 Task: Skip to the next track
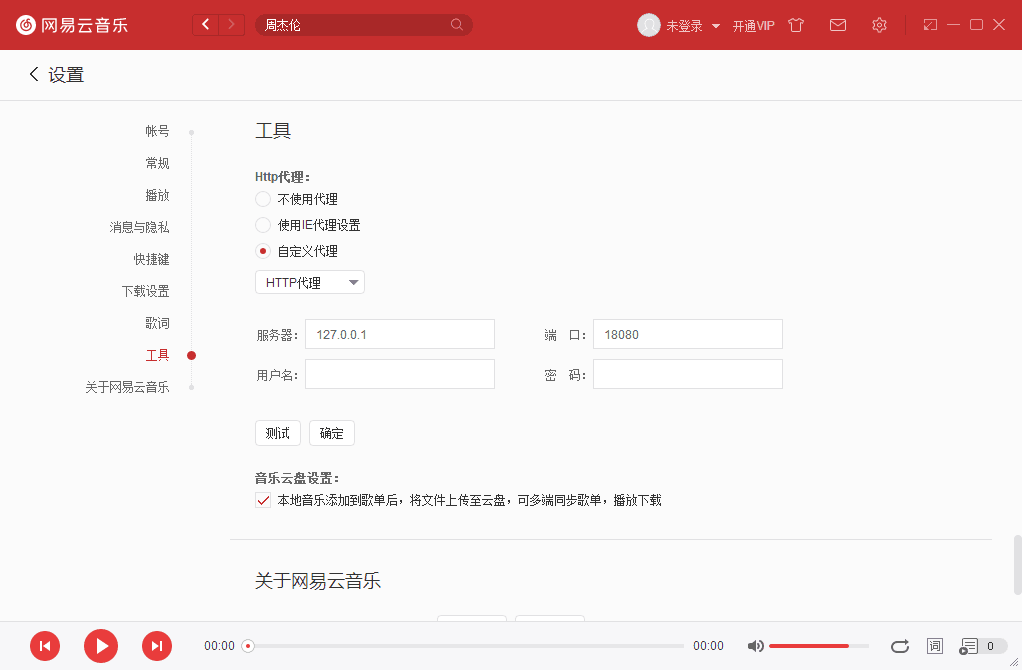point(157,646)
